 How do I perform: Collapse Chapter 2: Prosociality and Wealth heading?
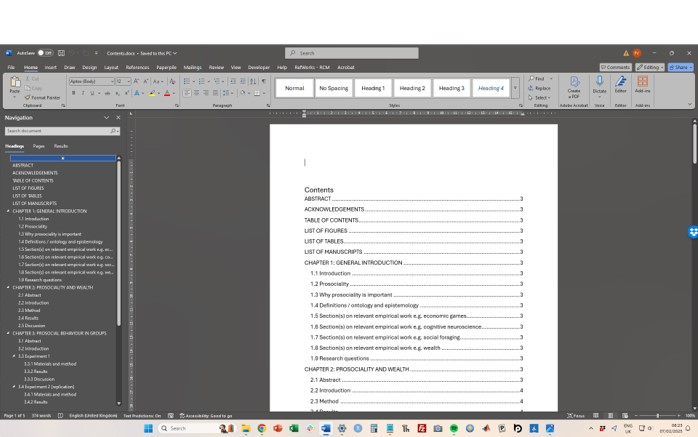pos(9,287)
